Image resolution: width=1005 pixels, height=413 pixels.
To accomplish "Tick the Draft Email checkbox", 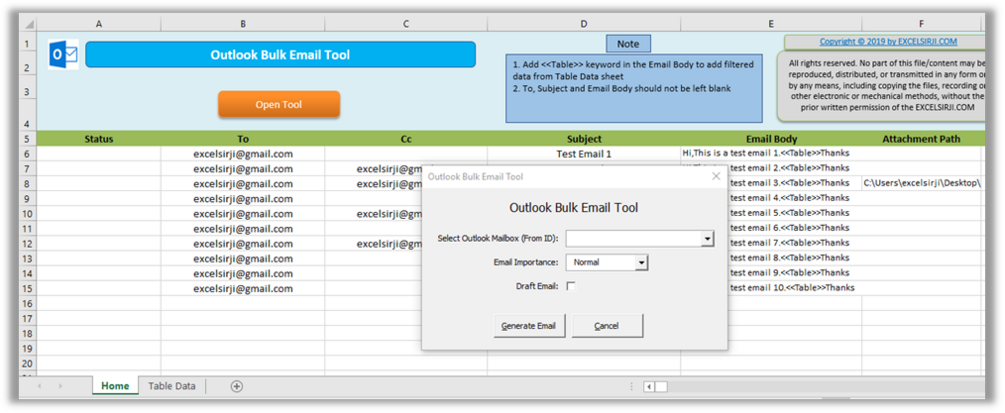I will click(570, 286).
